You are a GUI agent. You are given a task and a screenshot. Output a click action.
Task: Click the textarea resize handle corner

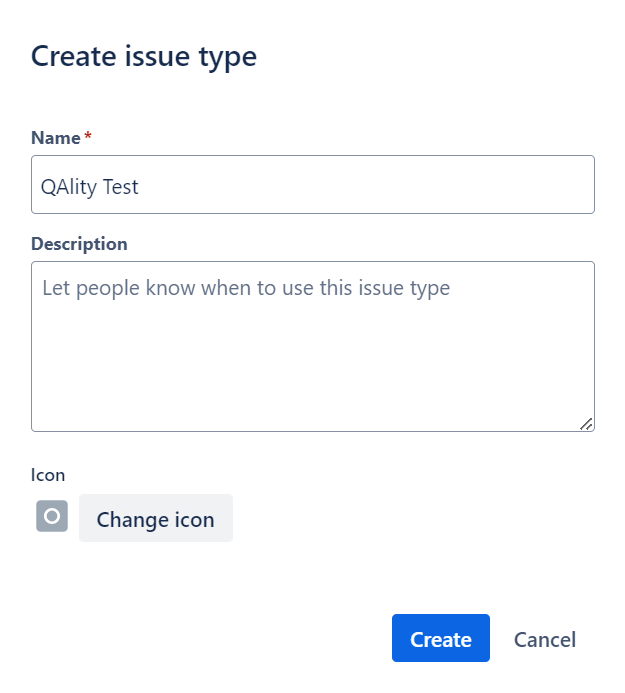click(x=587, y=424)
